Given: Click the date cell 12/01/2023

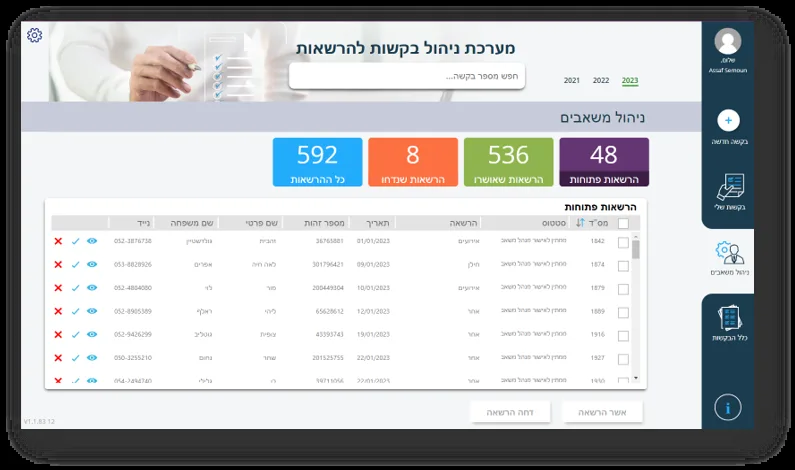Looking at the screenshot, I should (x=373, y=311).
